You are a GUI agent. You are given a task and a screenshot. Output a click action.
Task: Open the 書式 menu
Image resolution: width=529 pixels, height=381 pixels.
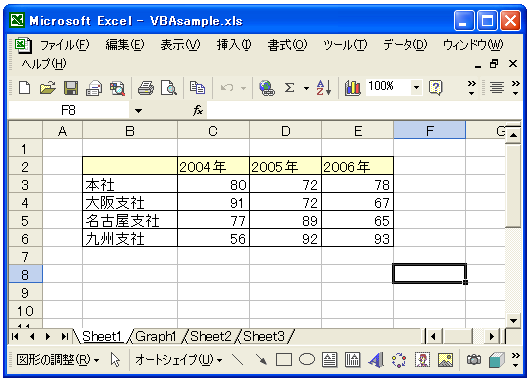287,45
